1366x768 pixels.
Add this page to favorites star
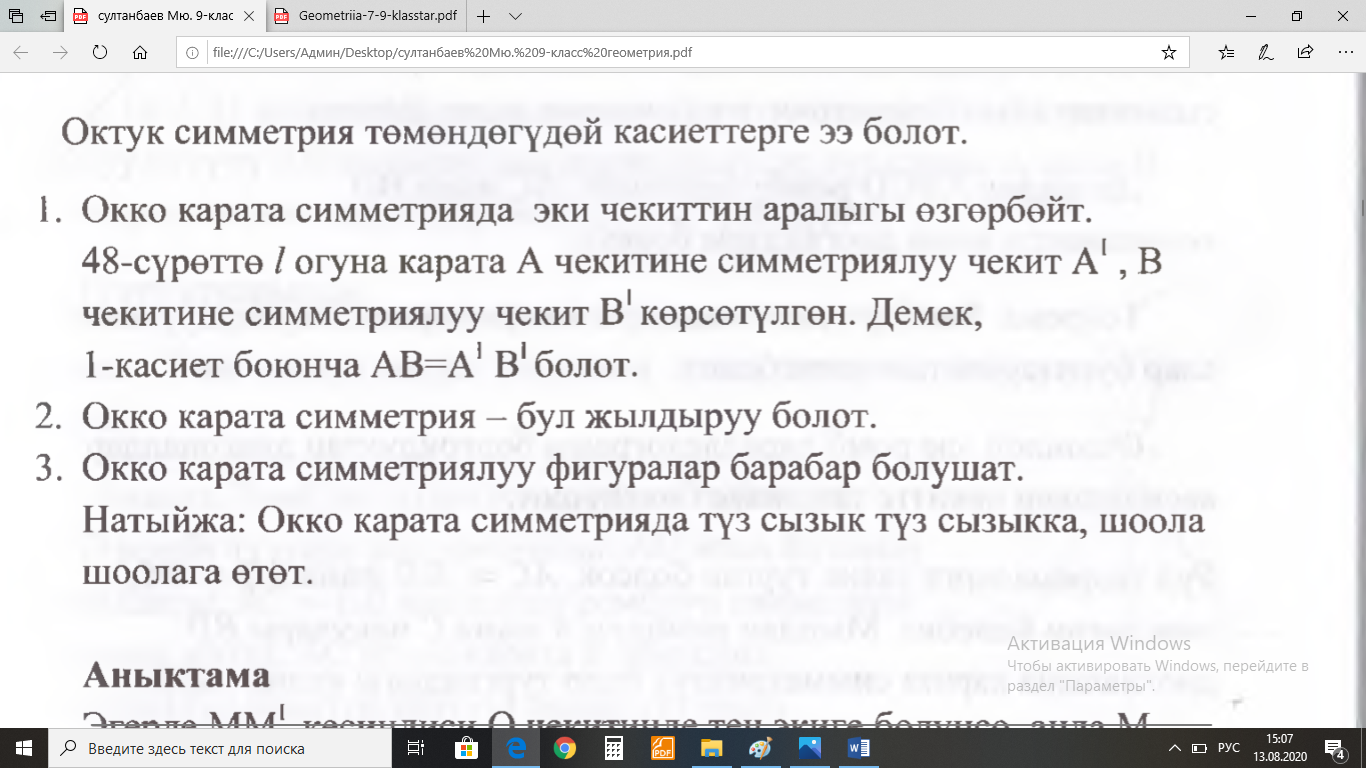coord(1169,53)
